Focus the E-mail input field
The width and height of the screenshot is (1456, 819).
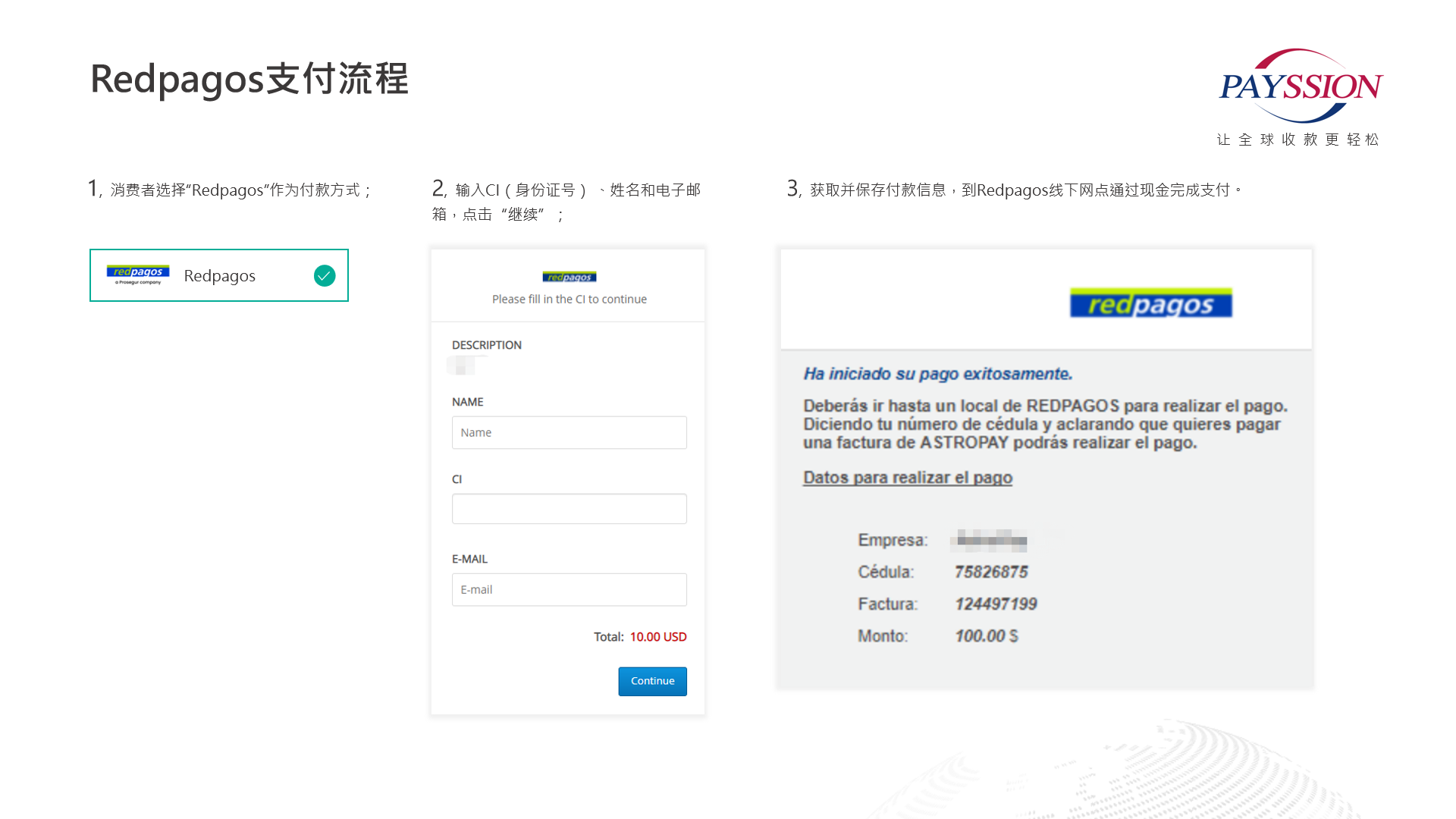(570, 589)
